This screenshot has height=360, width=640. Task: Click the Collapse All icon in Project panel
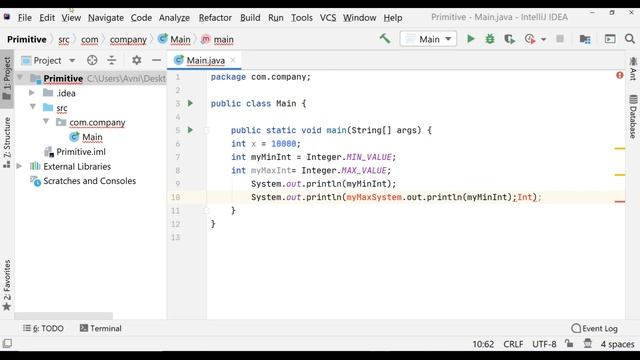111,60
